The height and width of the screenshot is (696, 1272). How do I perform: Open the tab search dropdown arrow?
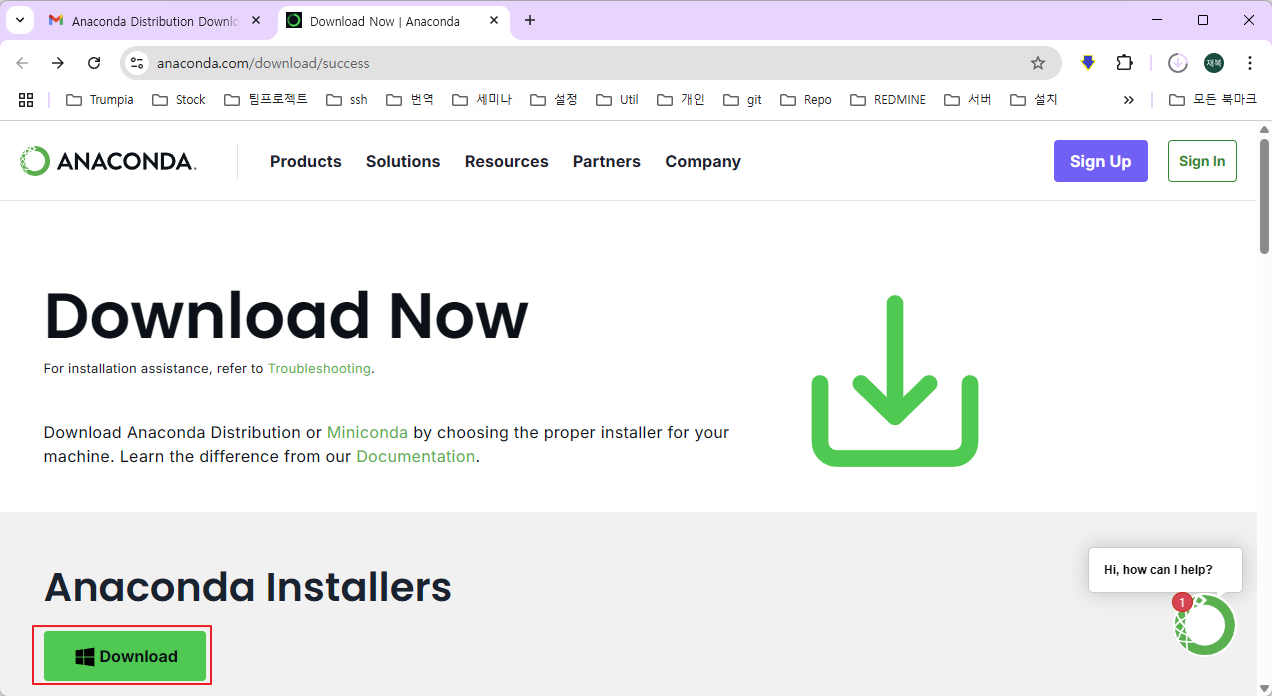coord(19,20)
